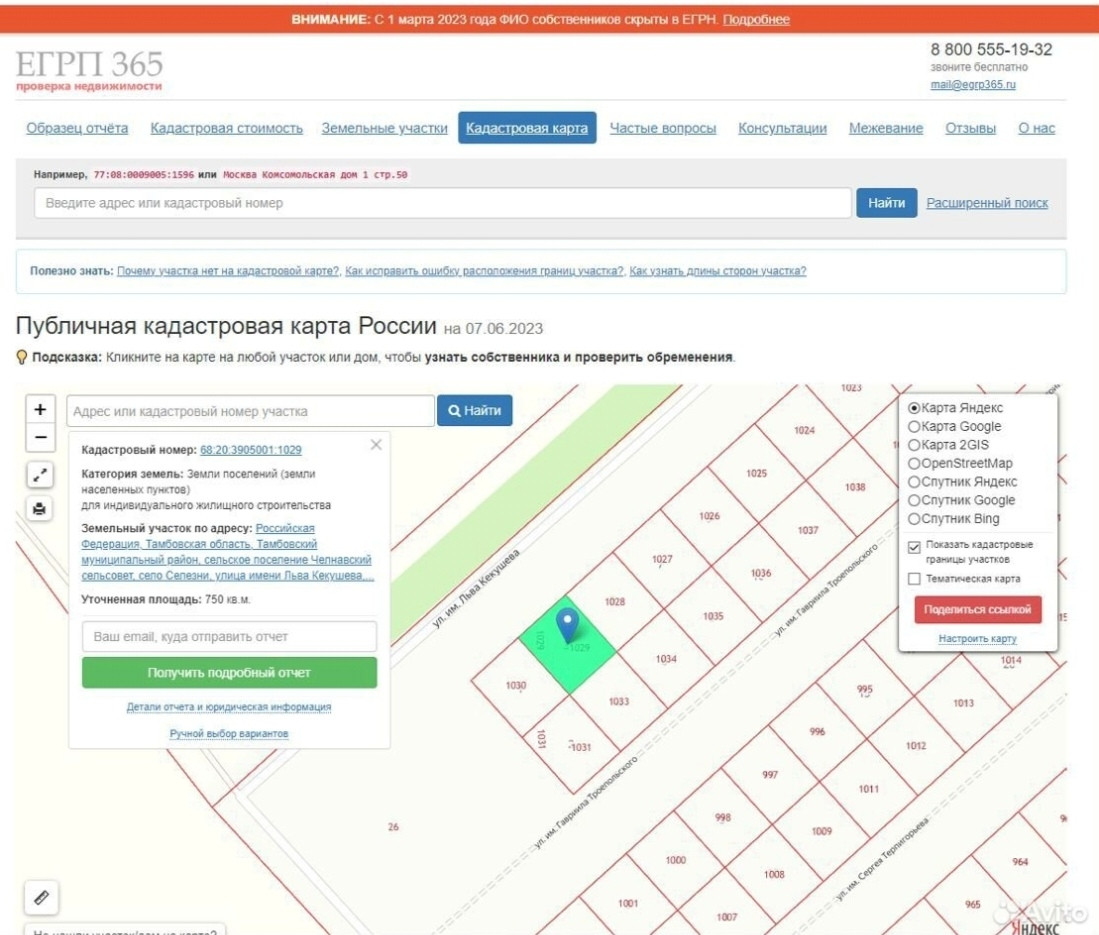
Task: Go to Земельные участки section
Action: pyautogui.click(x=384, y=128)
